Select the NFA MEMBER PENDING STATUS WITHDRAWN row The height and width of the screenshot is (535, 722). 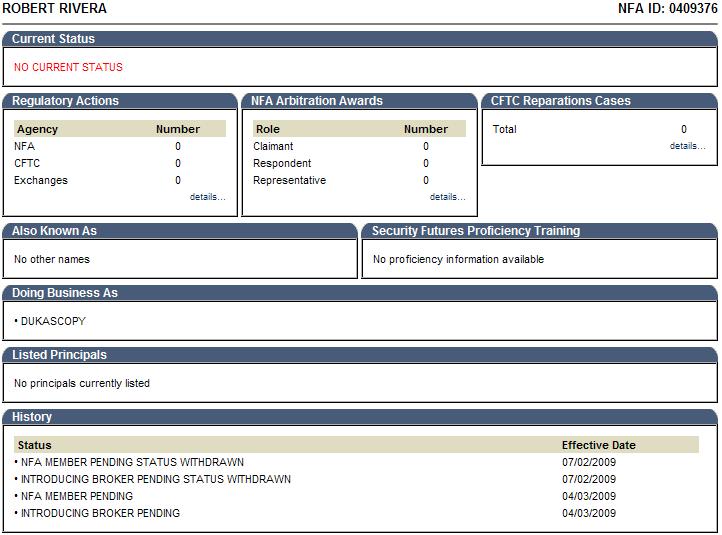point(132,462)
